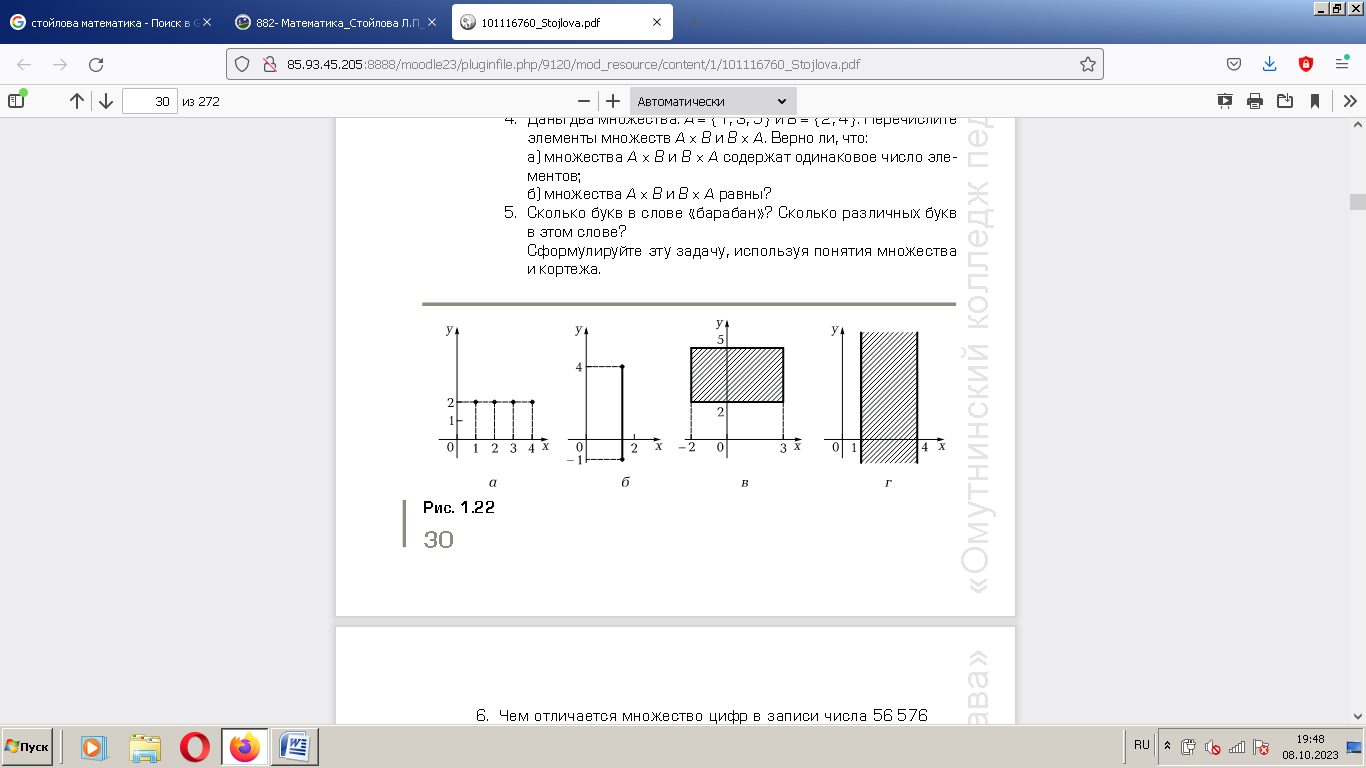Zoom in the PDF with the plus button

613,101
